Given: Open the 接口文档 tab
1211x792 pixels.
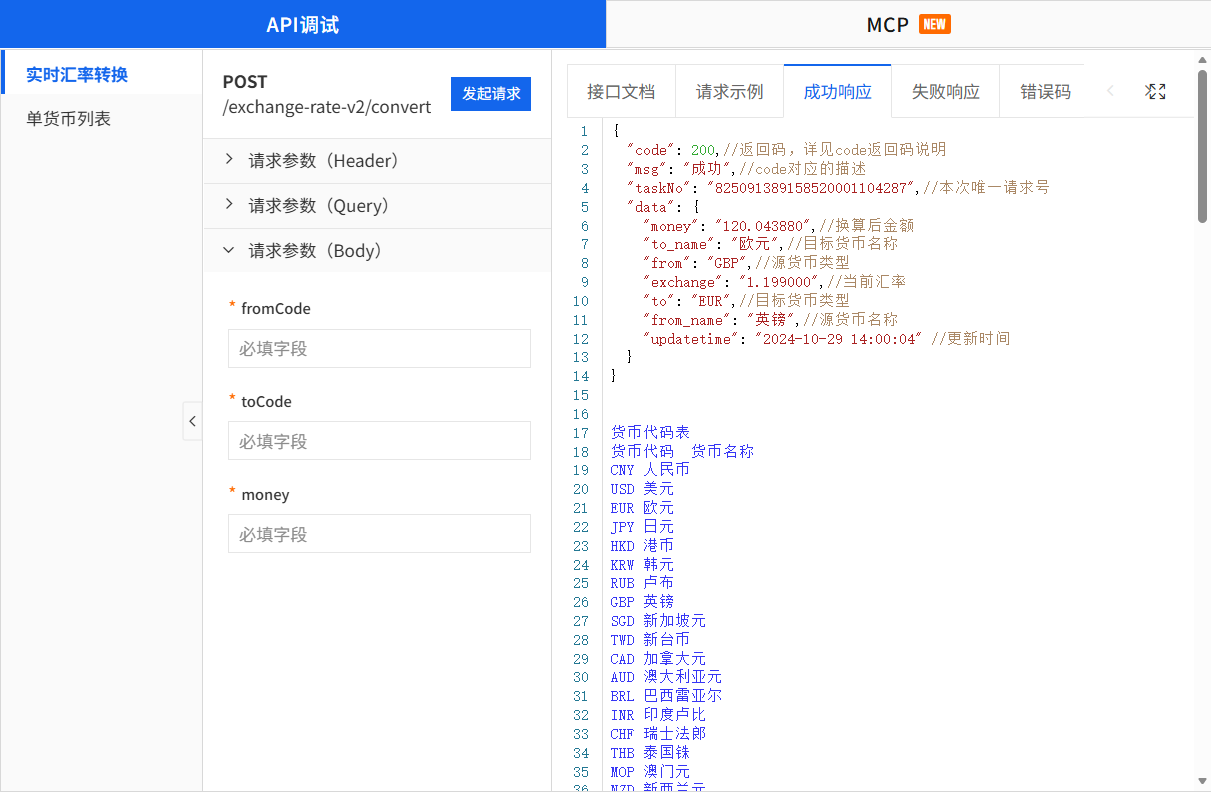Looking at the screenshot, I should click(621, 92).
